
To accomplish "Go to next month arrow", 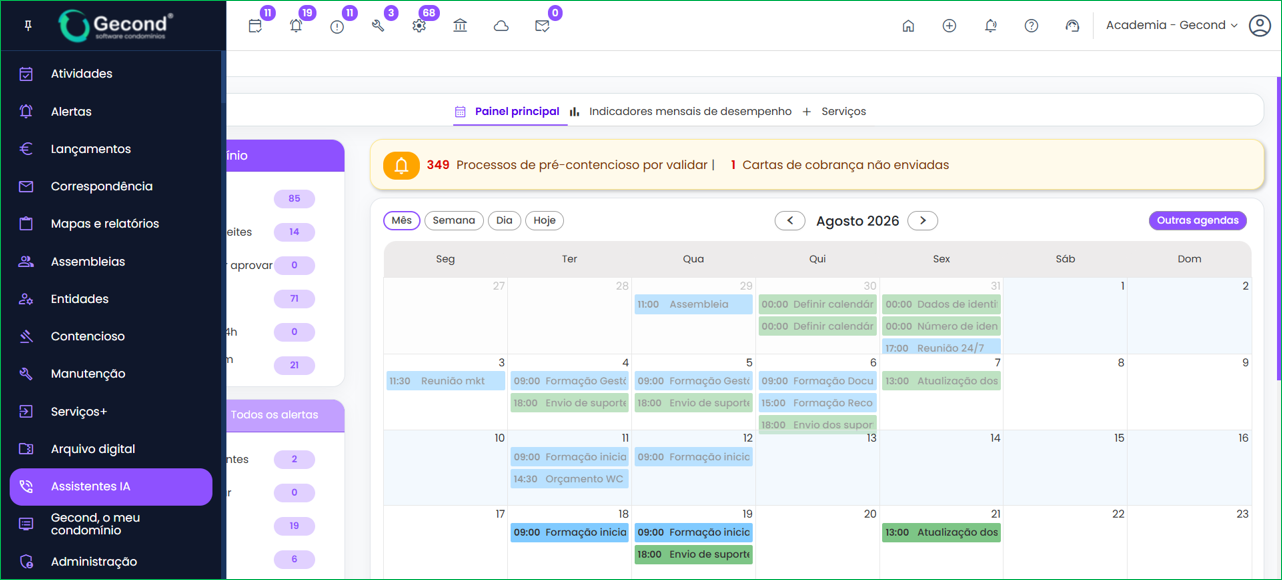I will click(x=923, y=221).
